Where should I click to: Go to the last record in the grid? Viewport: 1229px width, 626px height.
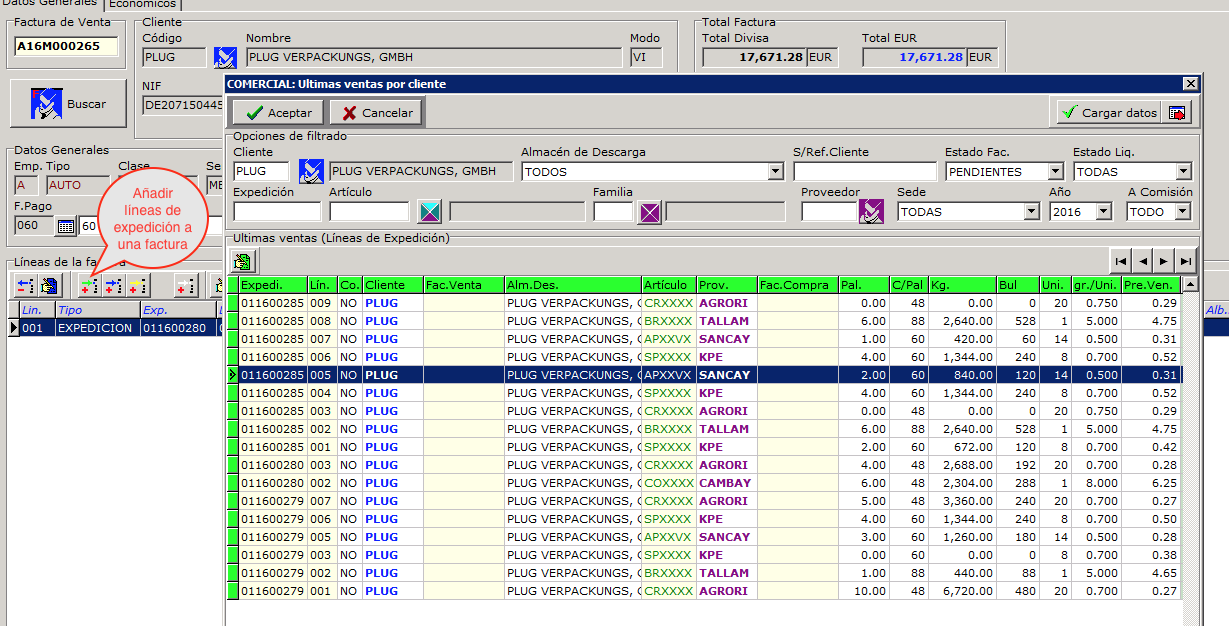click(1186, 261)
